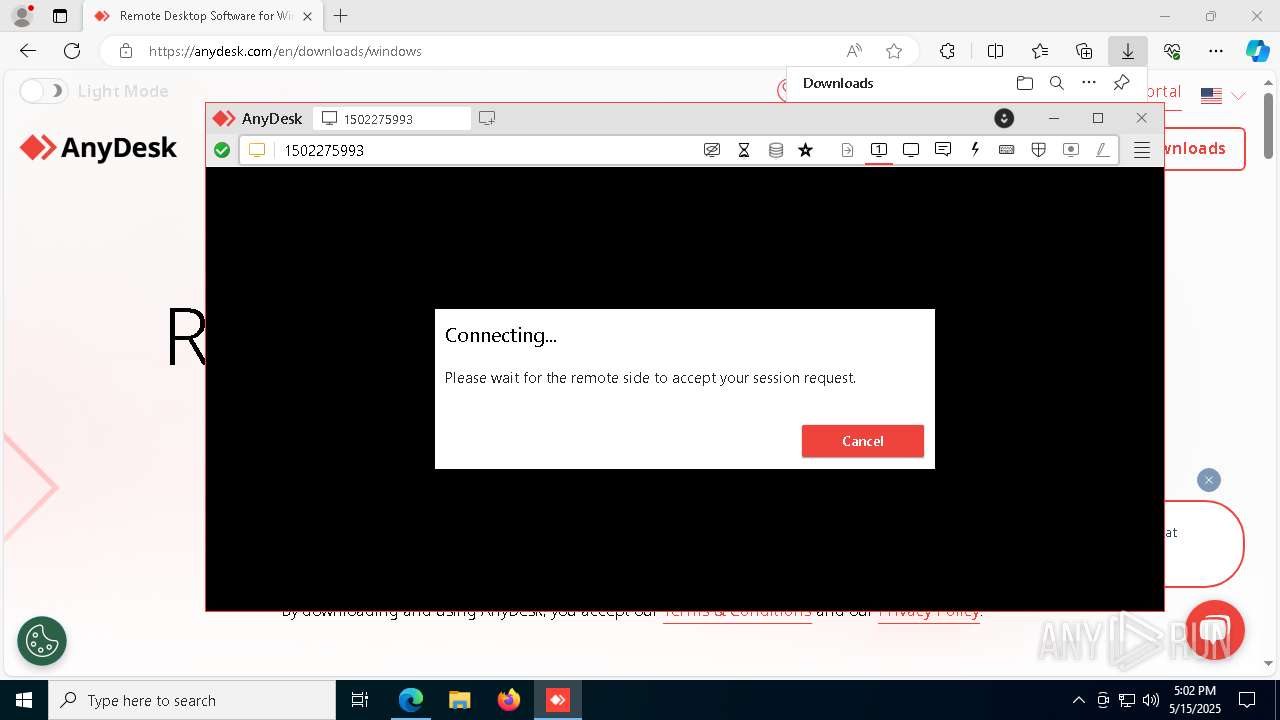Click the AnyDesk website logo
The image size is (1280, 720).
point(98,149)
